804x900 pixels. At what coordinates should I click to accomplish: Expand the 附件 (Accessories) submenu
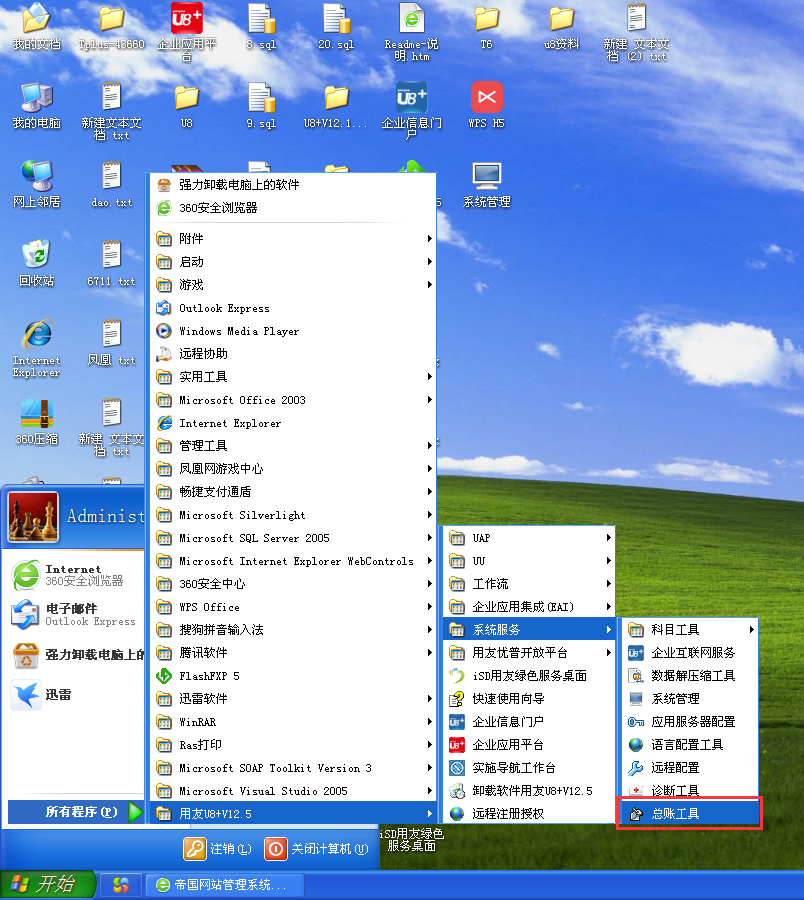200,239
